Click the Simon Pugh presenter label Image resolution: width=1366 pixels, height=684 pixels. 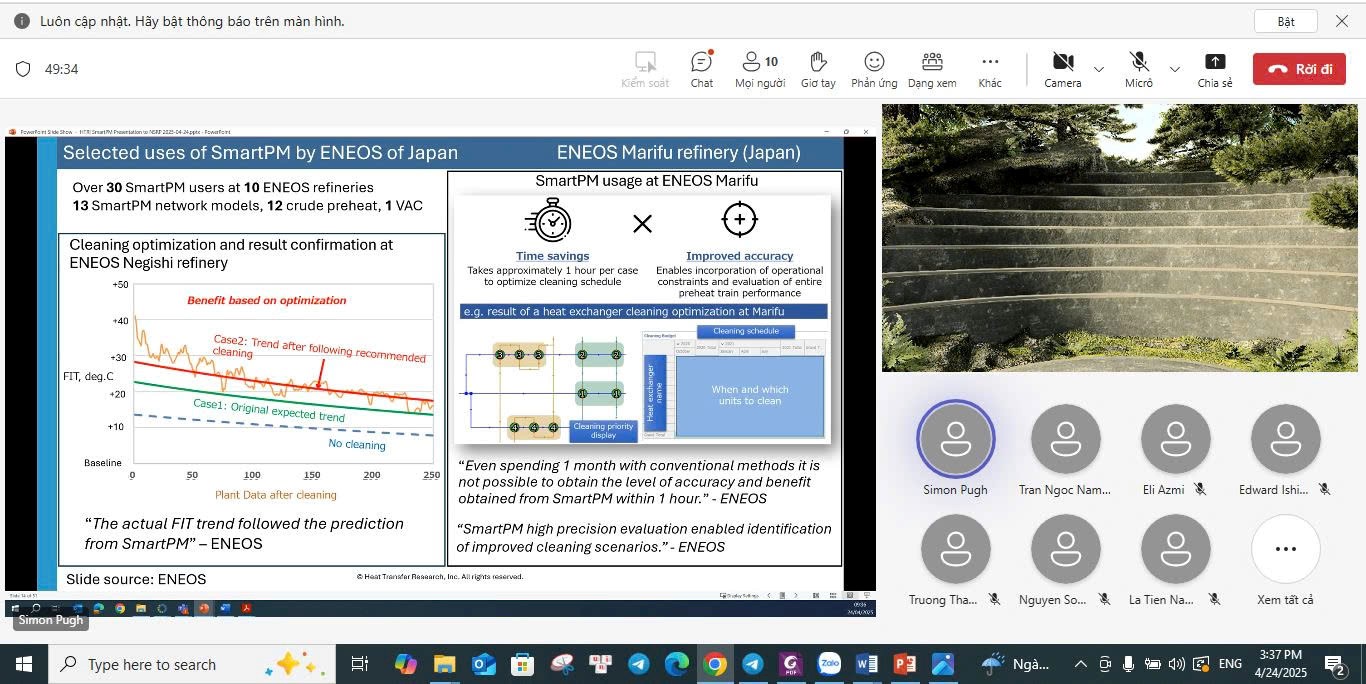tap(51, 620)
